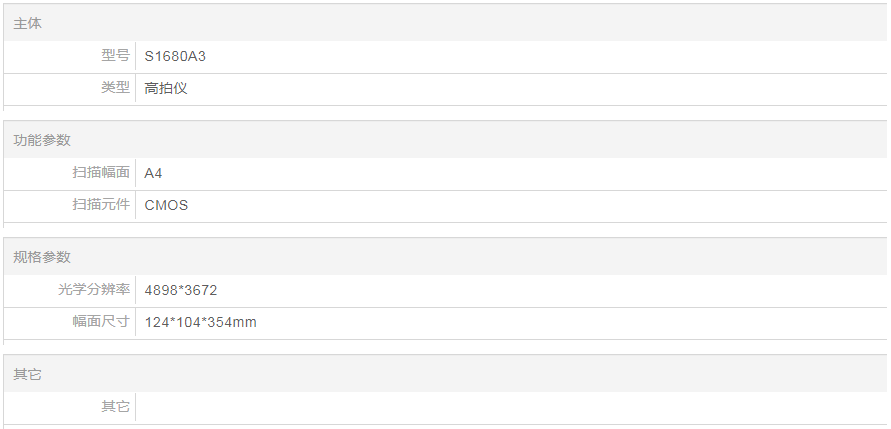Image resolution: width=891 pixels, height=429 pixels.
Task: Click the white gap between 规格参数 and 其它 sections
Action: 445,347
